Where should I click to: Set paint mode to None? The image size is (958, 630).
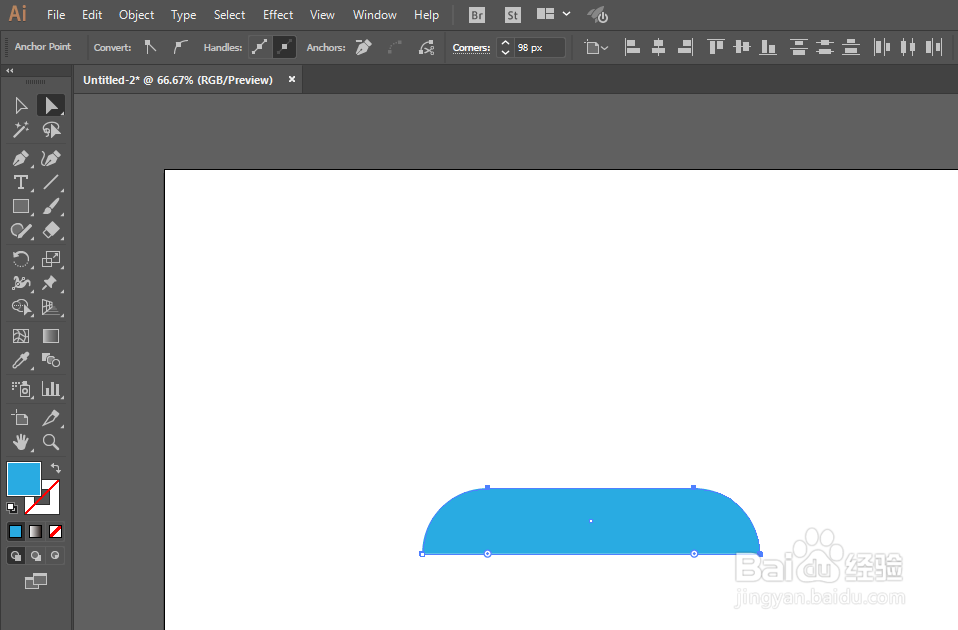coord(56,532)
